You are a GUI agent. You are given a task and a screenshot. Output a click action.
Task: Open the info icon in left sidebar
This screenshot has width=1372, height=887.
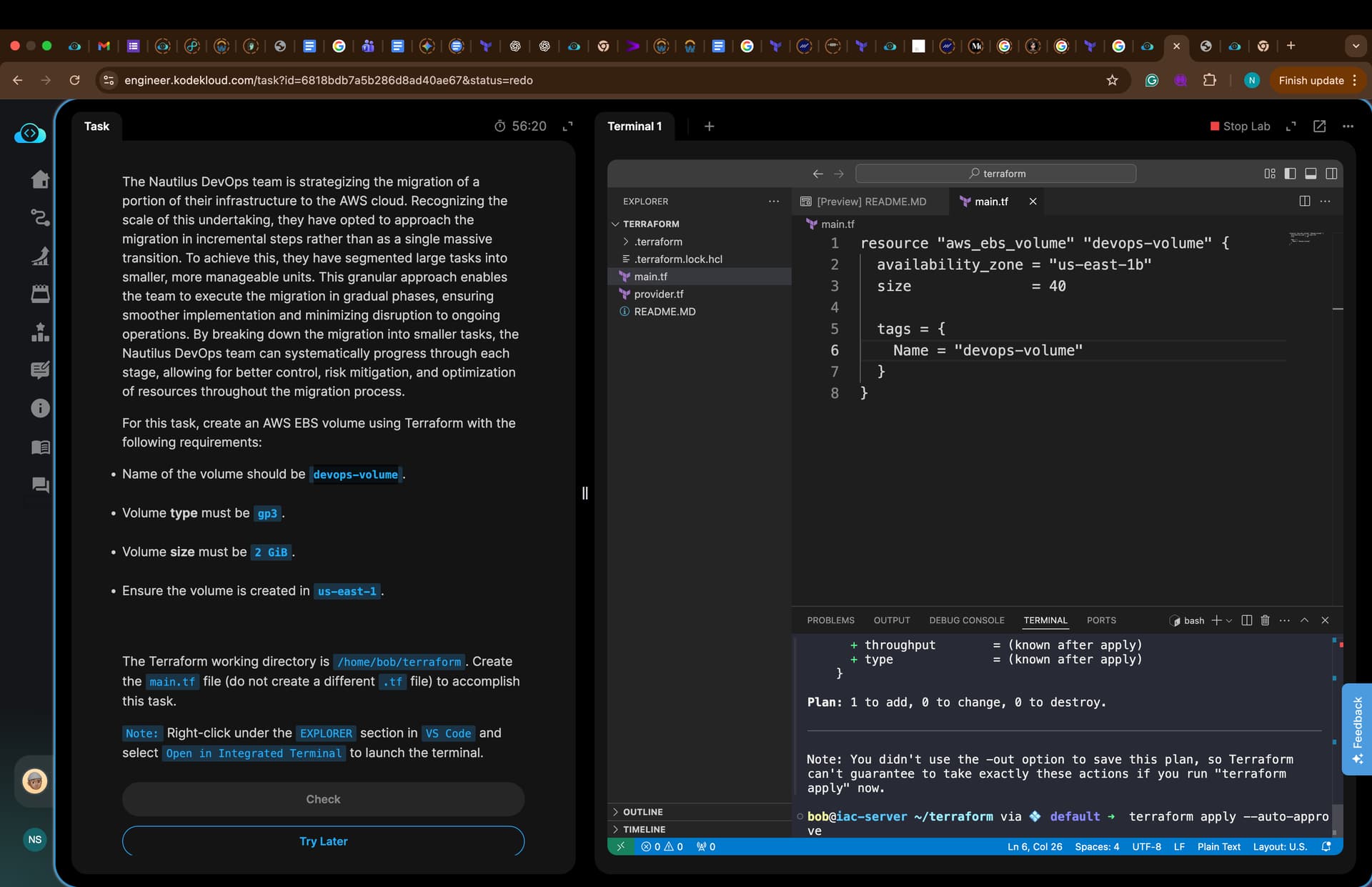point(40,408)
